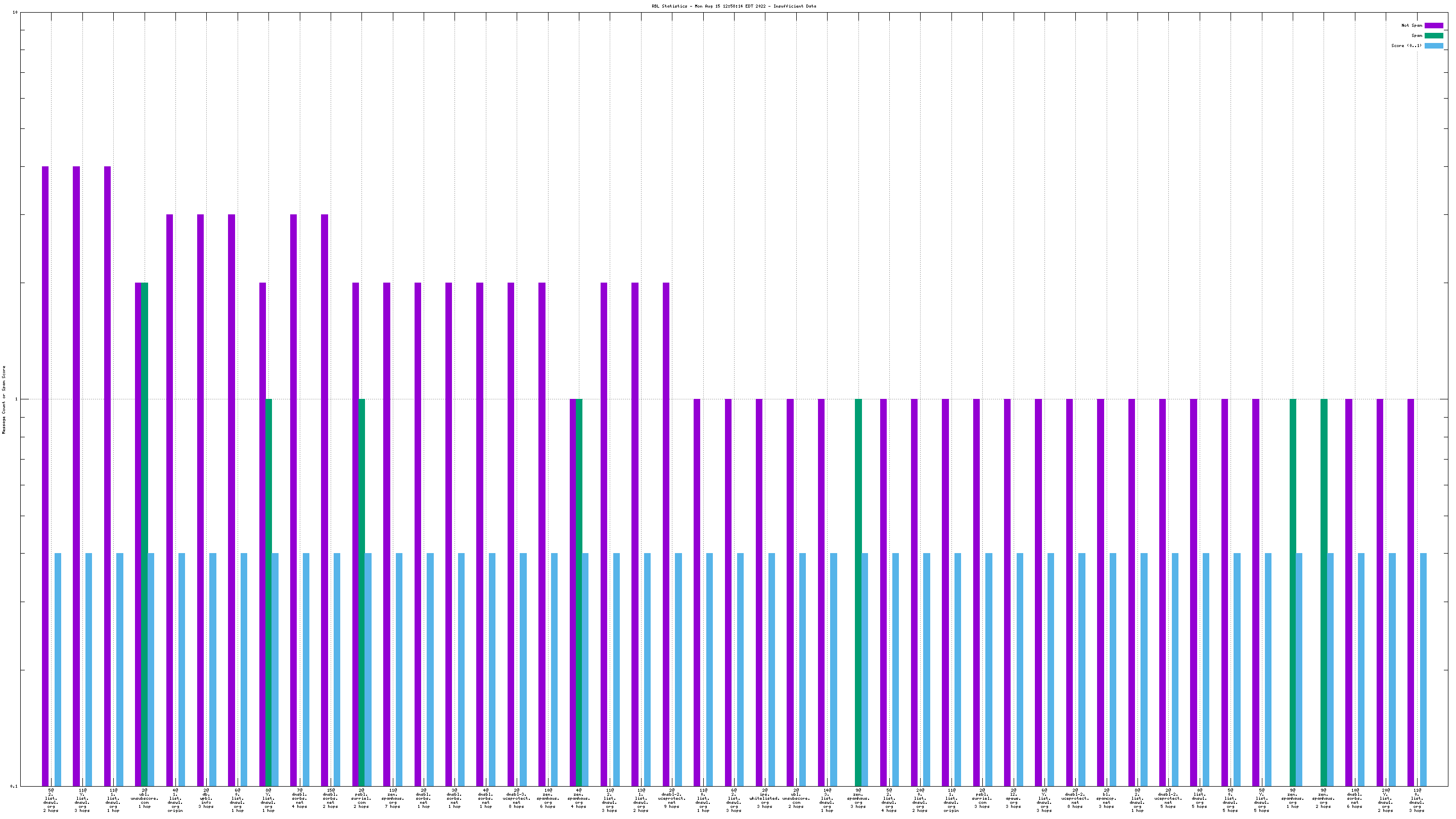
Task: Click the zen.spamhaus.org 7 hops label
Action: 392,799
